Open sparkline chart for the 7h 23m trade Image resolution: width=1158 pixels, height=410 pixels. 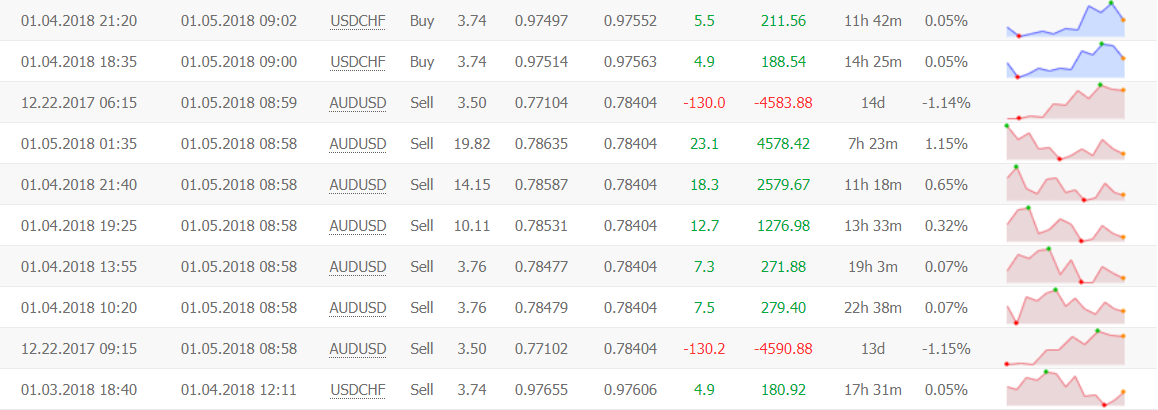click(x=1065, y=143)
